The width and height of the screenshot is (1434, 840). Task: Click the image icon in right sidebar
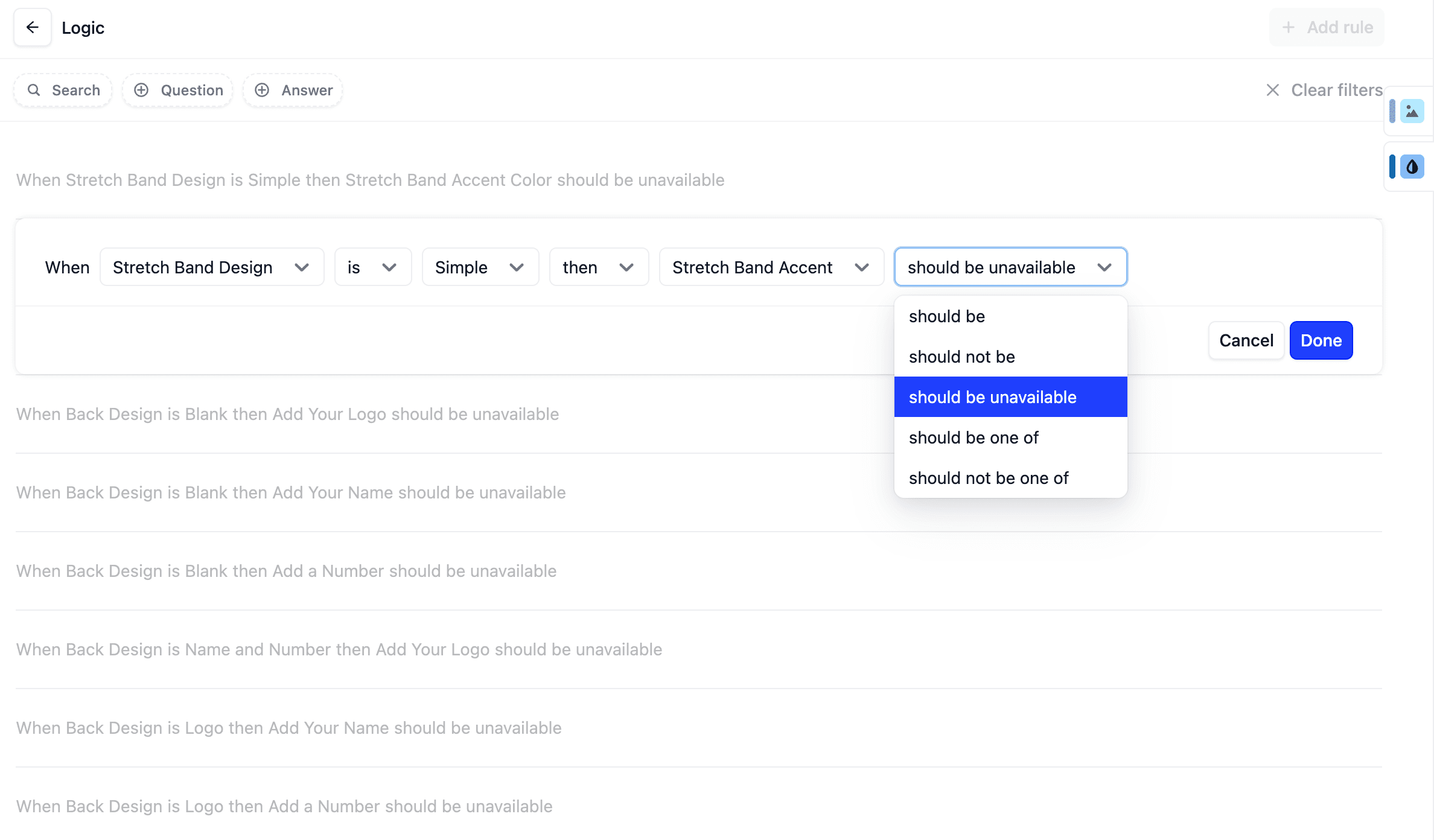[1412, 112]
